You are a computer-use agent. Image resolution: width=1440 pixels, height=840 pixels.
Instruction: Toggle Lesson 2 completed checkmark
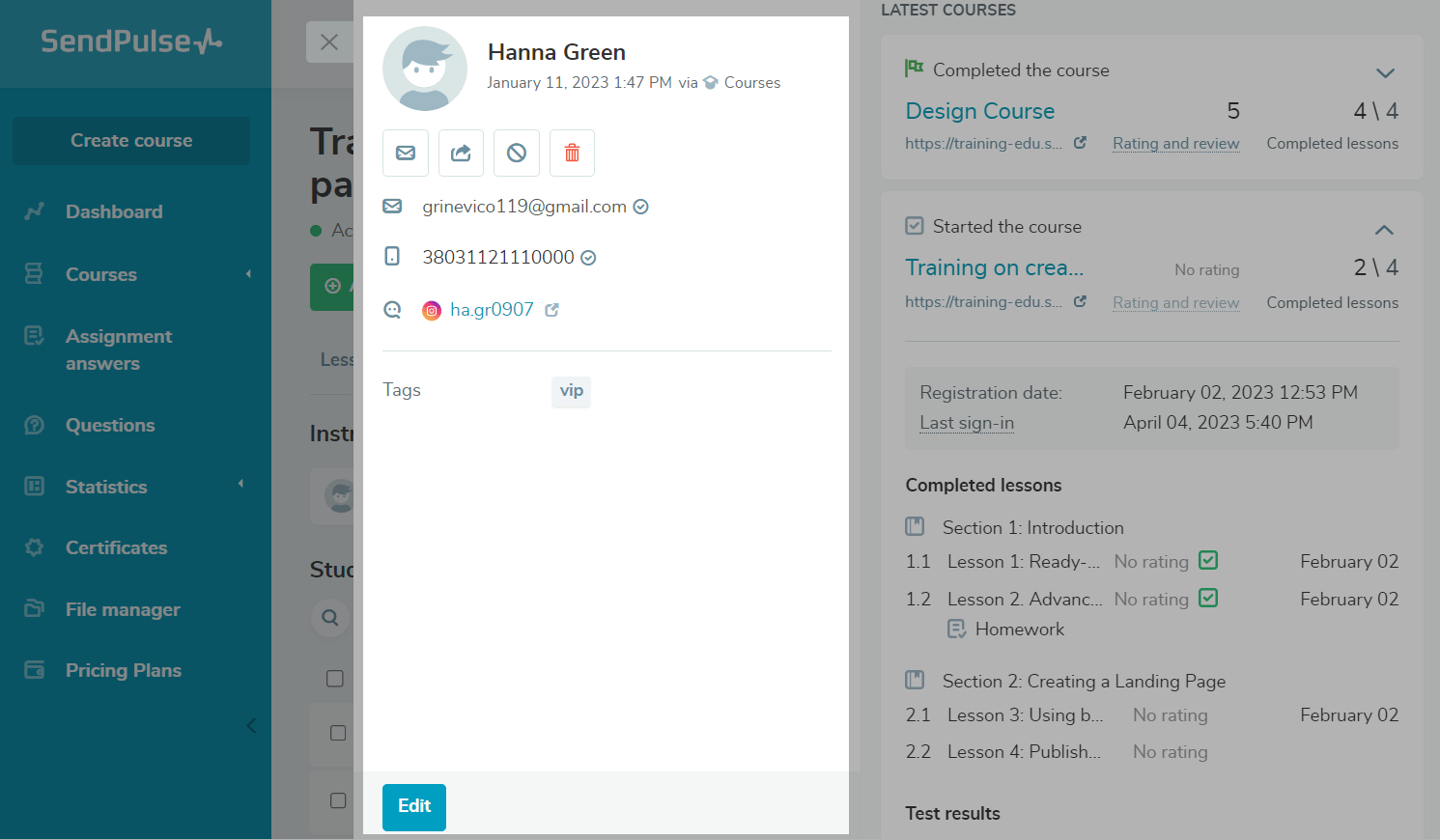tap(1208, 599)
